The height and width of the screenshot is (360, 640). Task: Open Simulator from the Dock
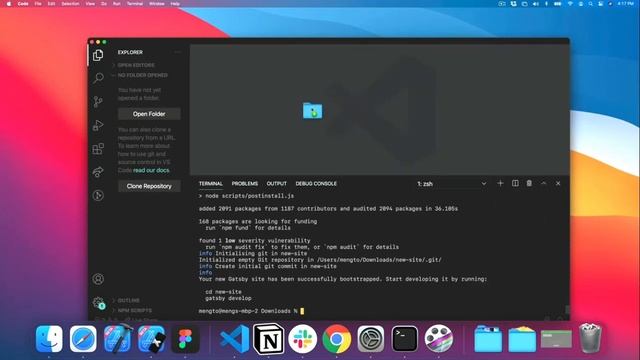pos(151,339)
